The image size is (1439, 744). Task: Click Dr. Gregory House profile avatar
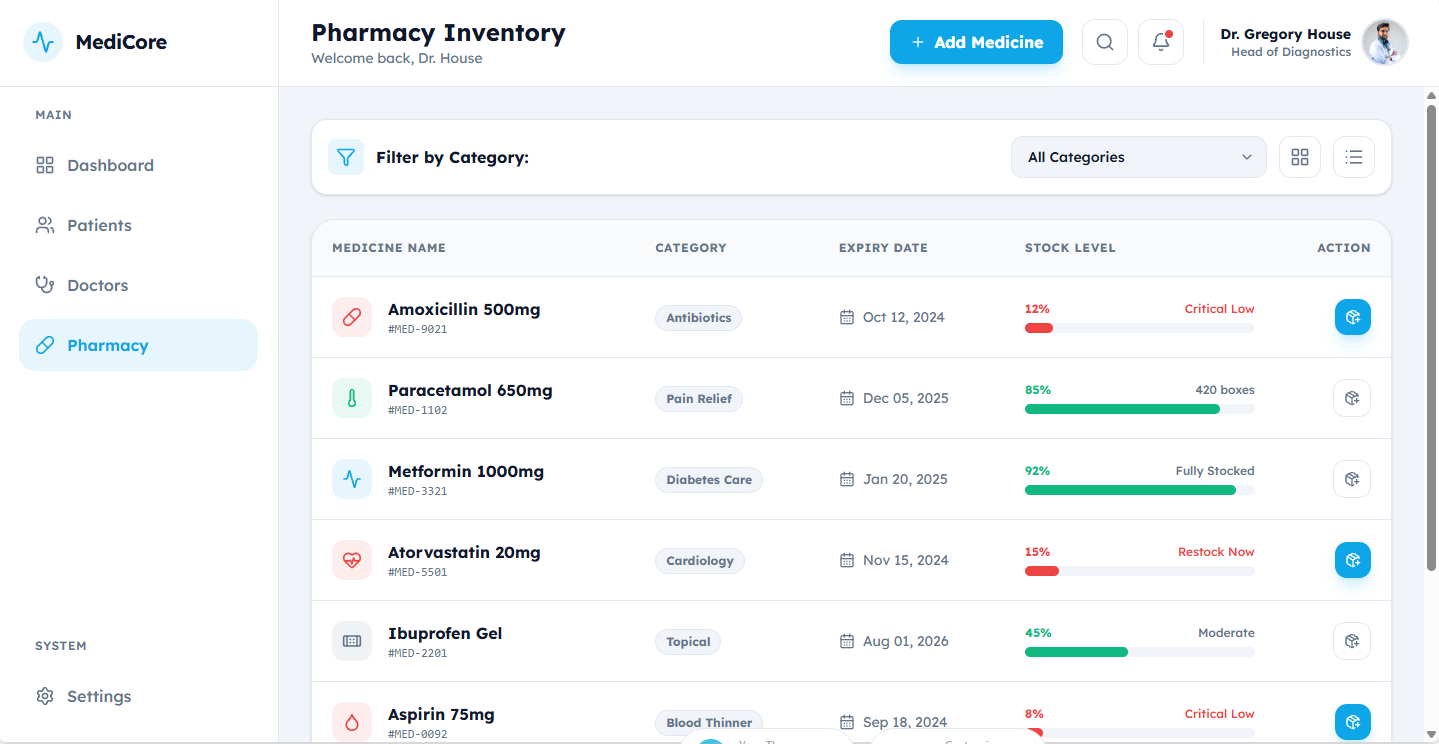(1384, 42)
